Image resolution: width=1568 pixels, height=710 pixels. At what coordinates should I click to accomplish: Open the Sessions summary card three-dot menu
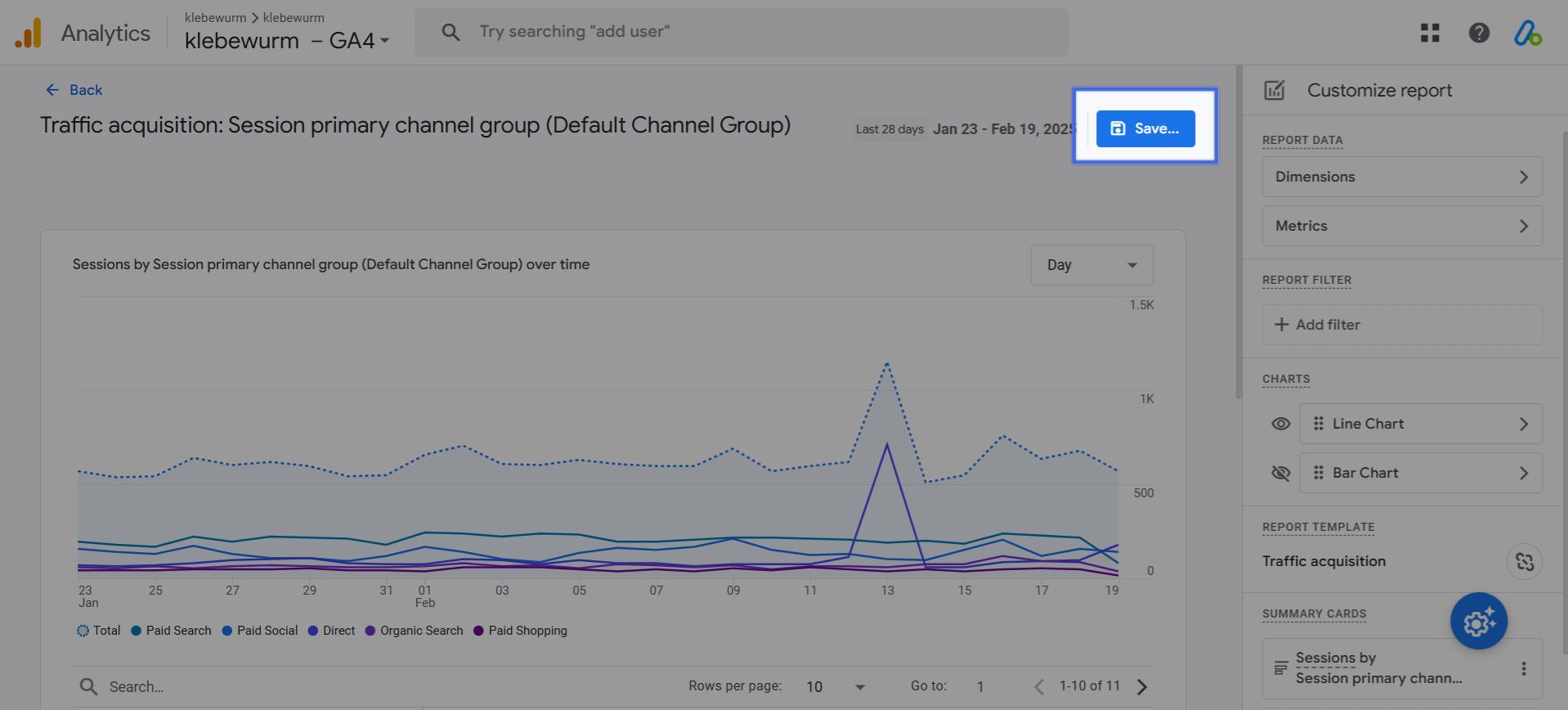pos(1523,668)
